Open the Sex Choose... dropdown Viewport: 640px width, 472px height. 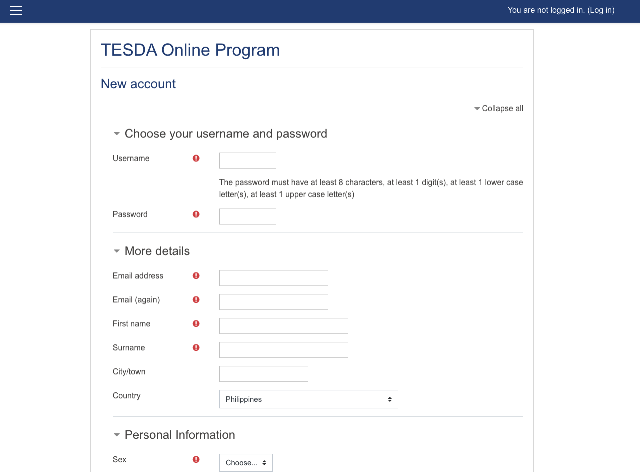tap(246, 463)
